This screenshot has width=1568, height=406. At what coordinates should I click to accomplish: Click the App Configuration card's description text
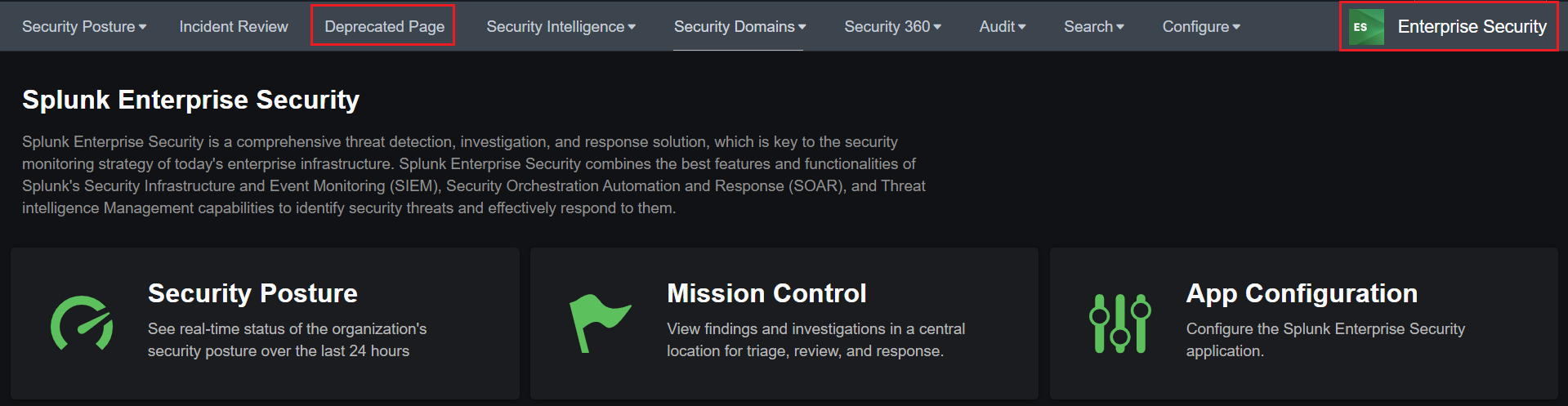(x=1325, y=340)
